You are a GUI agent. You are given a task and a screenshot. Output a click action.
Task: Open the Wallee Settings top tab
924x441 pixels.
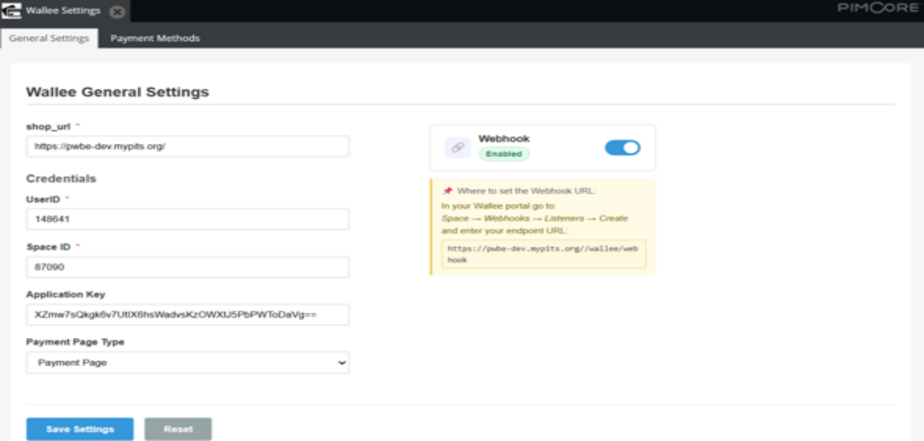(x=63, y=11)
